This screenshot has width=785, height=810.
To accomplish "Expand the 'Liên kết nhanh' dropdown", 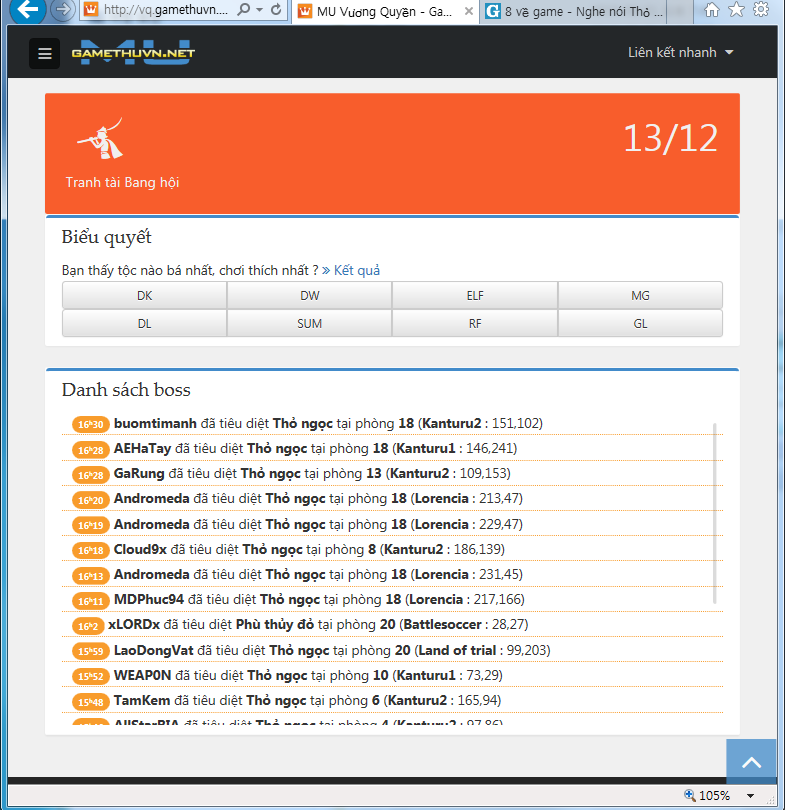I will click(x=680, y=53).
